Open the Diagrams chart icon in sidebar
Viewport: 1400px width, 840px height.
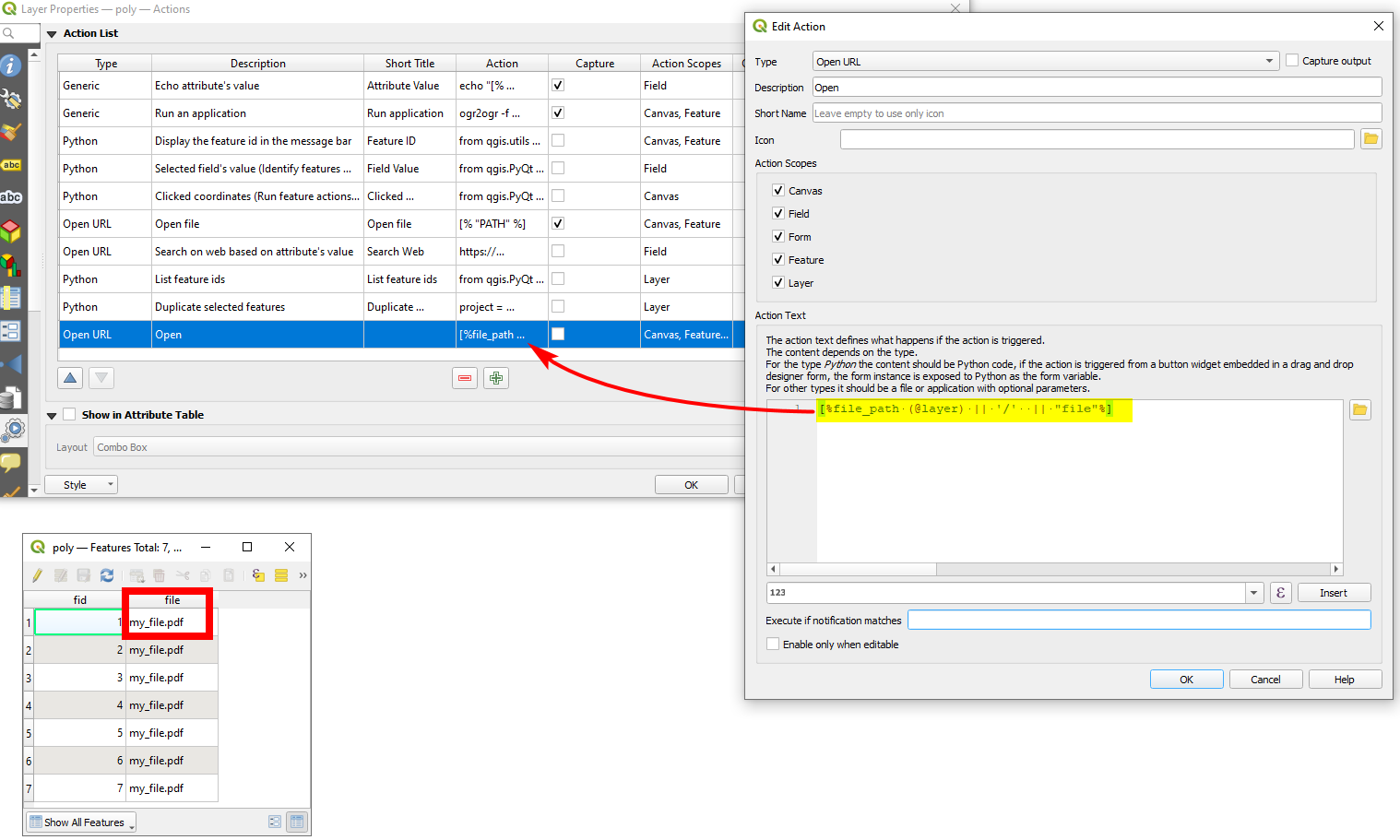click(x=11, y=265)
